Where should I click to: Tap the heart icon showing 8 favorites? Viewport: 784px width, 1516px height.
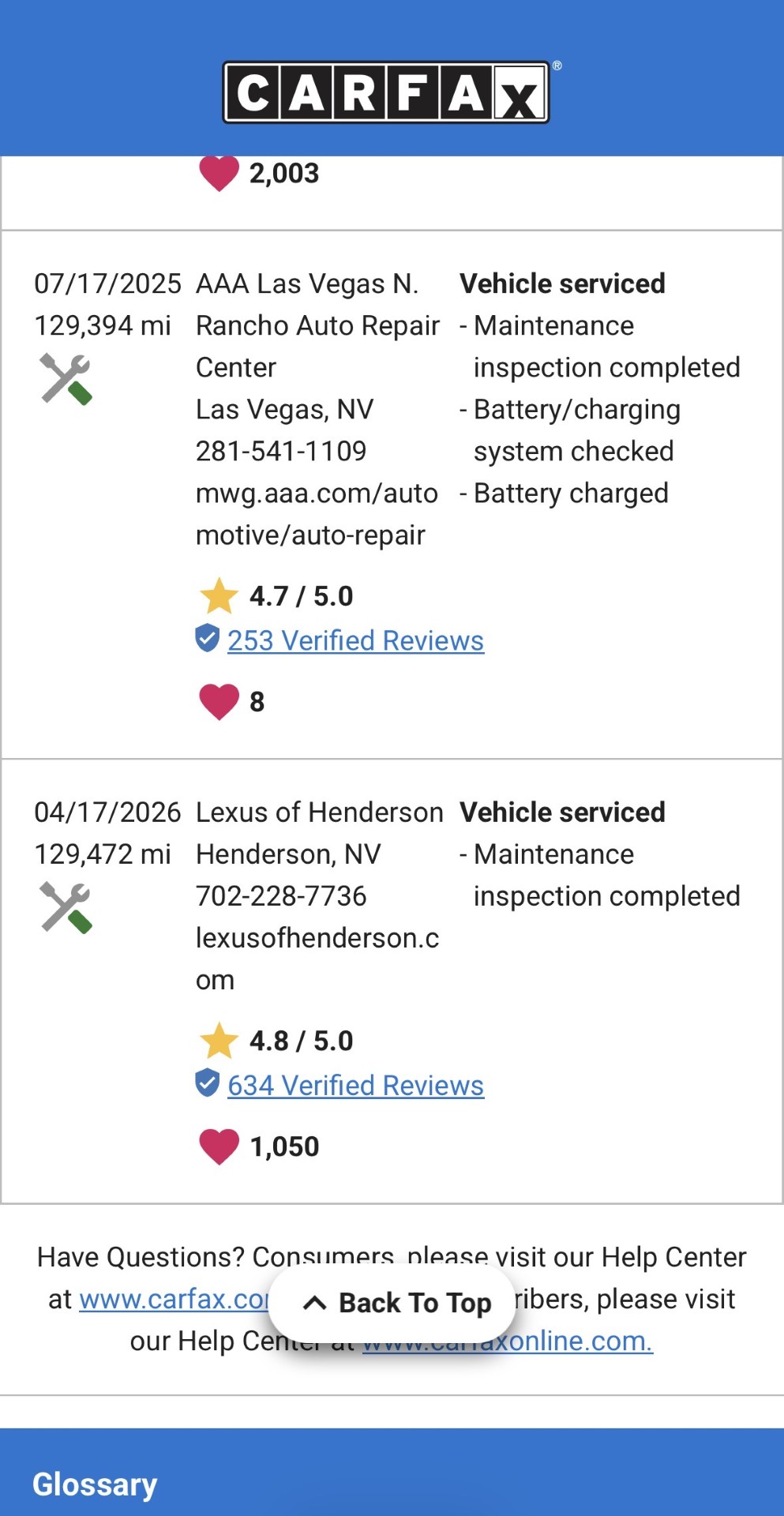pyautogui.click(x=219, y=701)
